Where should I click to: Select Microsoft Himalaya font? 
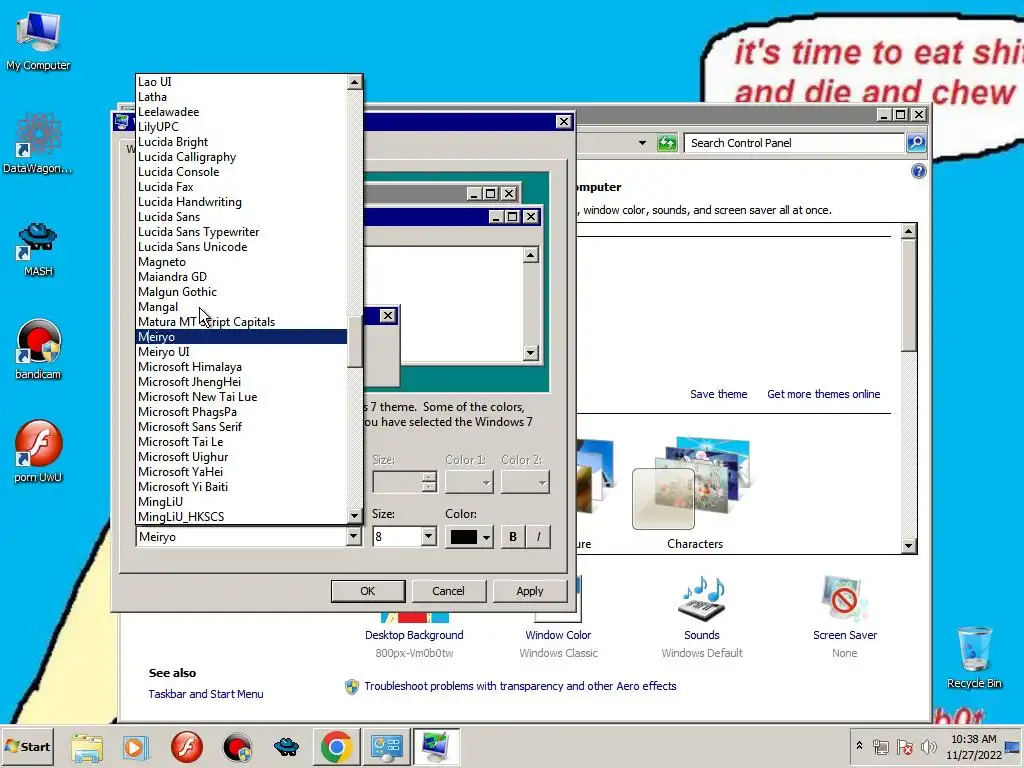(241, 367)
